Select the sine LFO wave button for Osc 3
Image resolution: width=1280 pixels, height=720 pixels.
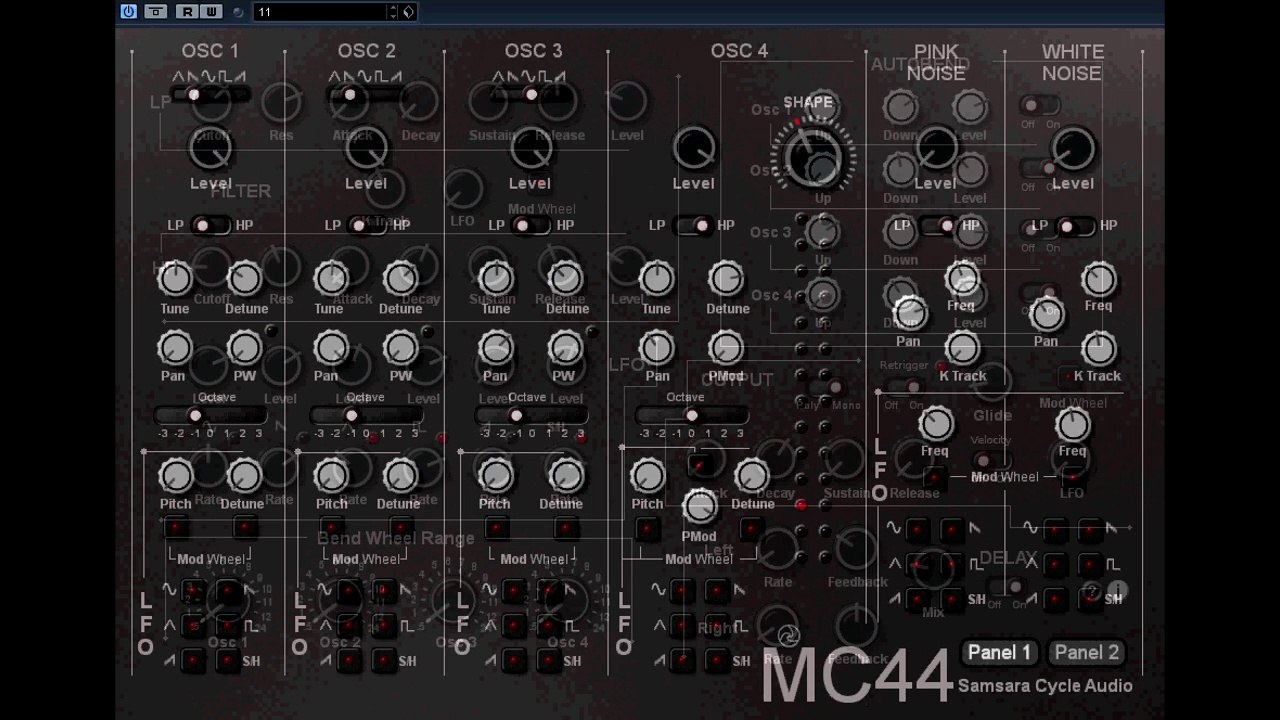(514, 592)
